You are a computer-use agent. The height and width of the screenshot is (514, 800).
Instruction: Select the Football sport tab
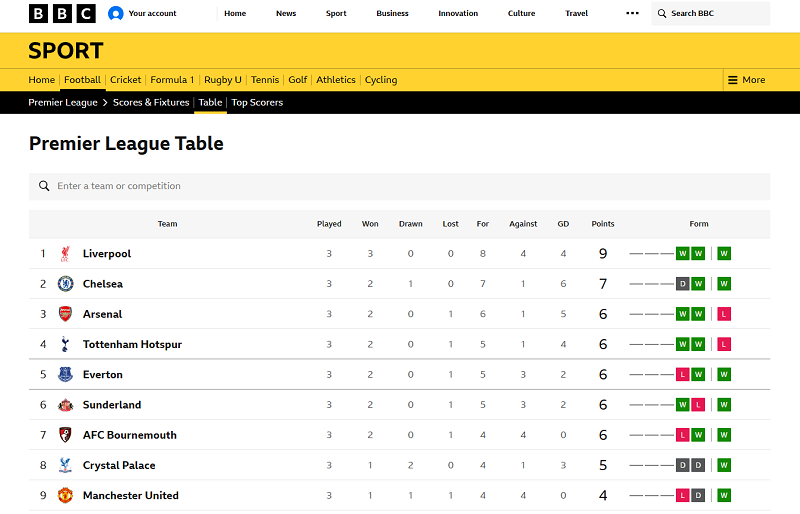click(x=82, y=80)
